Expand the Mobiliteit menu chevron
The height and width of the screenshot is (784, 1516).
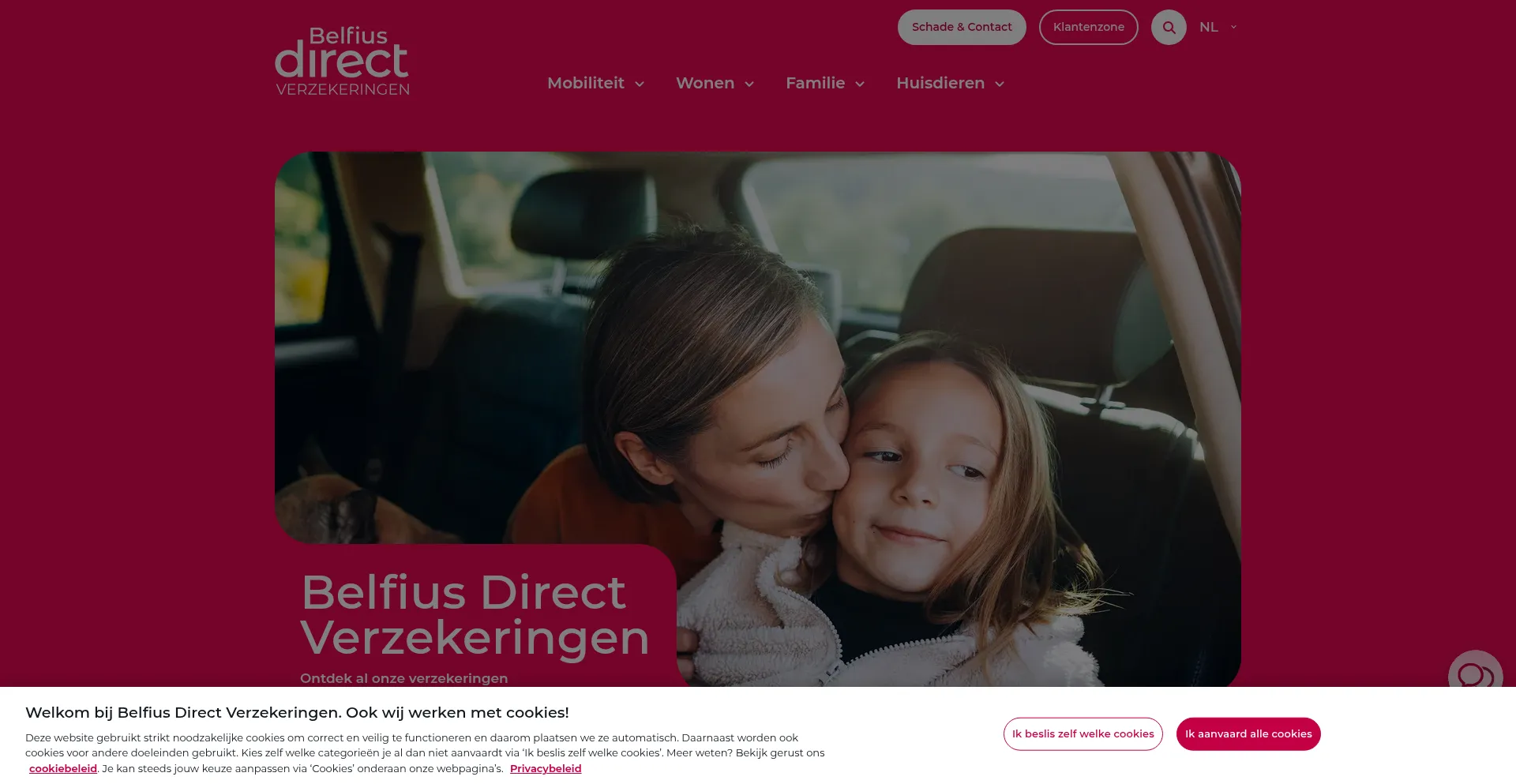click(640, 84)
